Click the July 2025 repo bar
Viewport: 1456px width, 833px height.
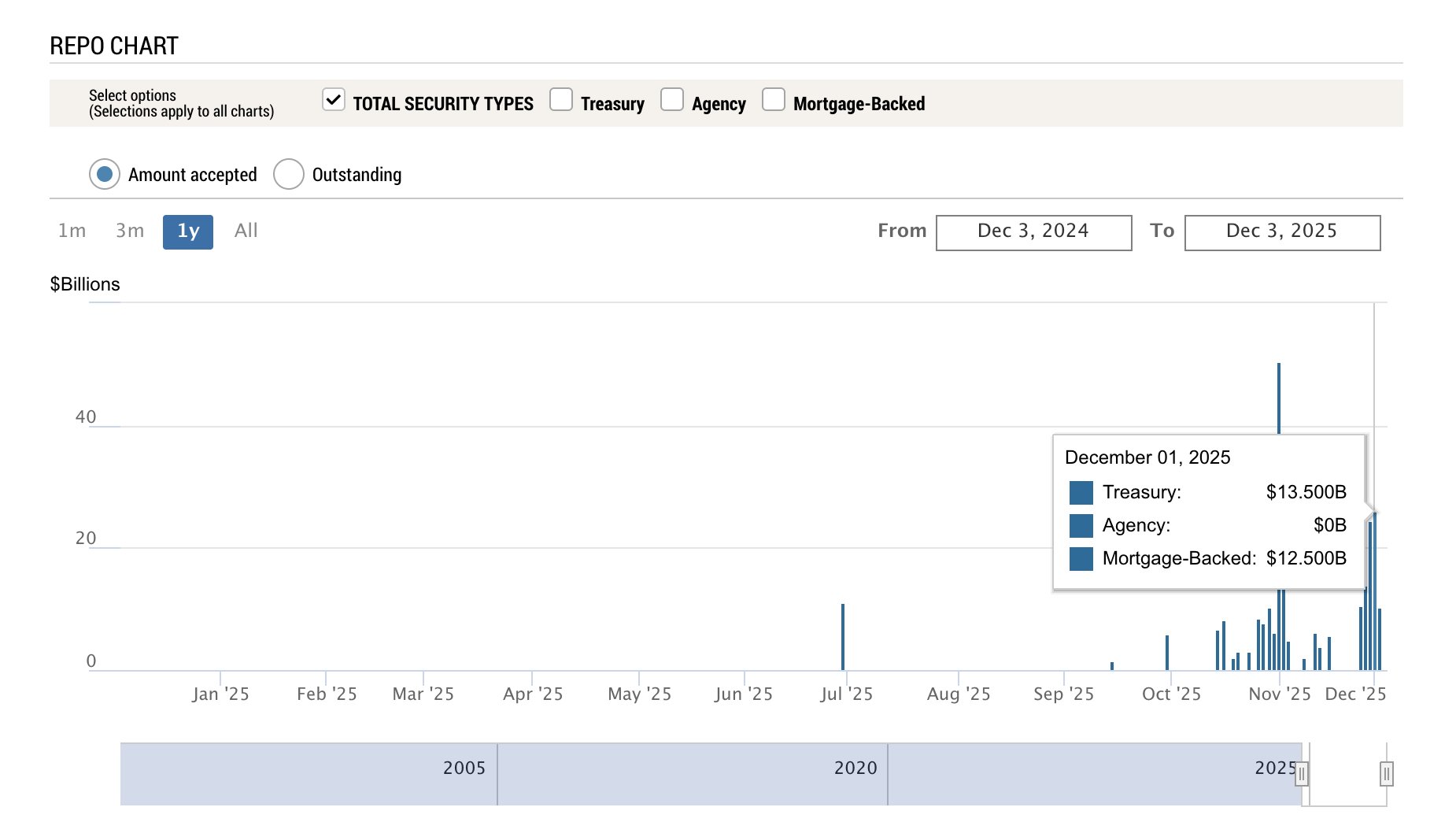point(843,636)
